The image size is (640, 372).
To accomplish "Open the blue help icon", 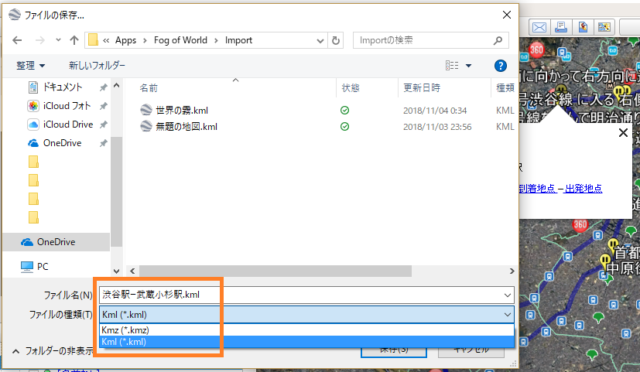I will pos(500,66).
